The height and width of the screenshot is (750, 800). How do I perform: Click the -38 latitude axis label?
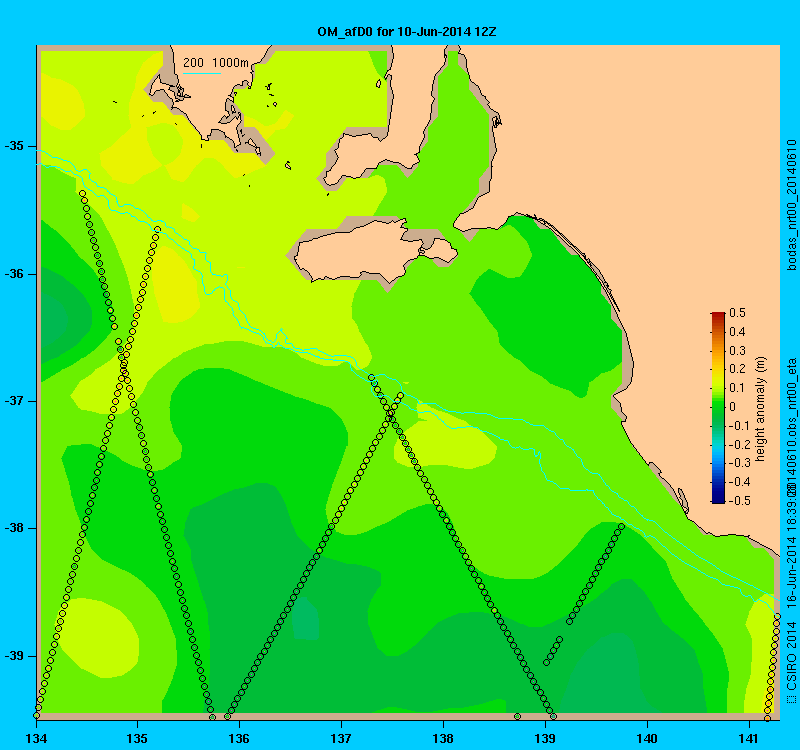[14, 528]
